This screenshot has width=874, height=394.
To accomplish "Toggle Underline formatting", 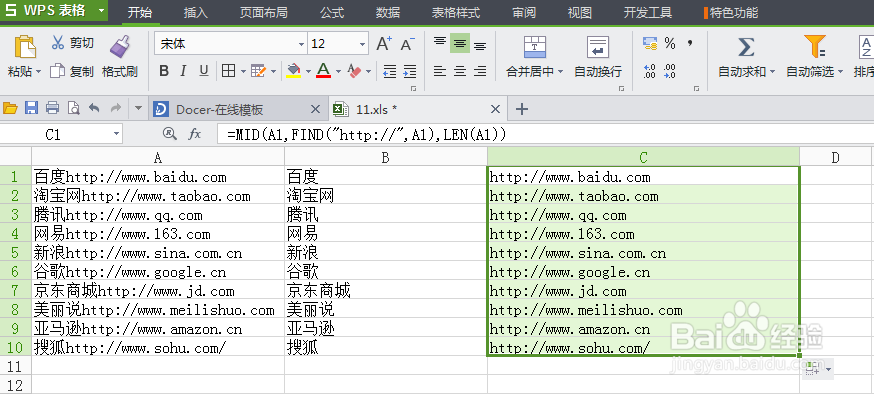I will (x=203, y=71).
